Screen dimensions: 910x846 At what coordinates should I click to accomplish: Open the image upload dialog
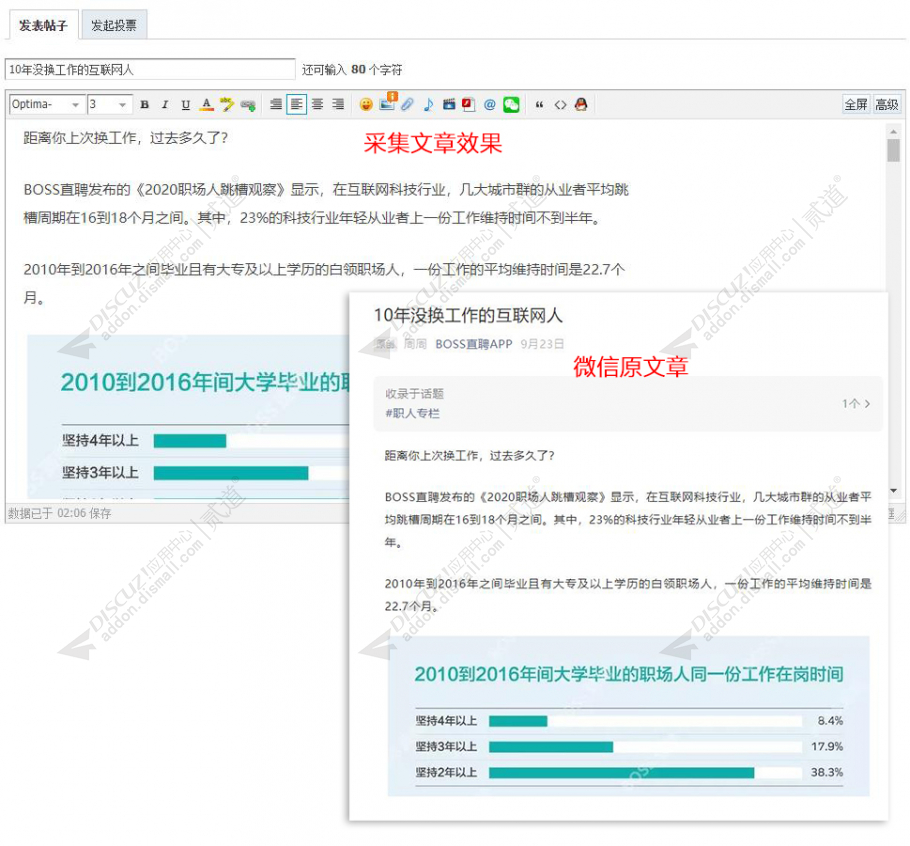pyautogui.click(x=388, y=104)
